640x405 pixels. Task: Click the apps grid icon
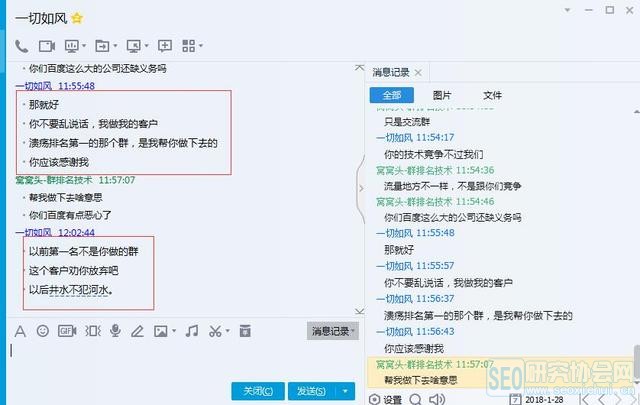tap(188, 46)
